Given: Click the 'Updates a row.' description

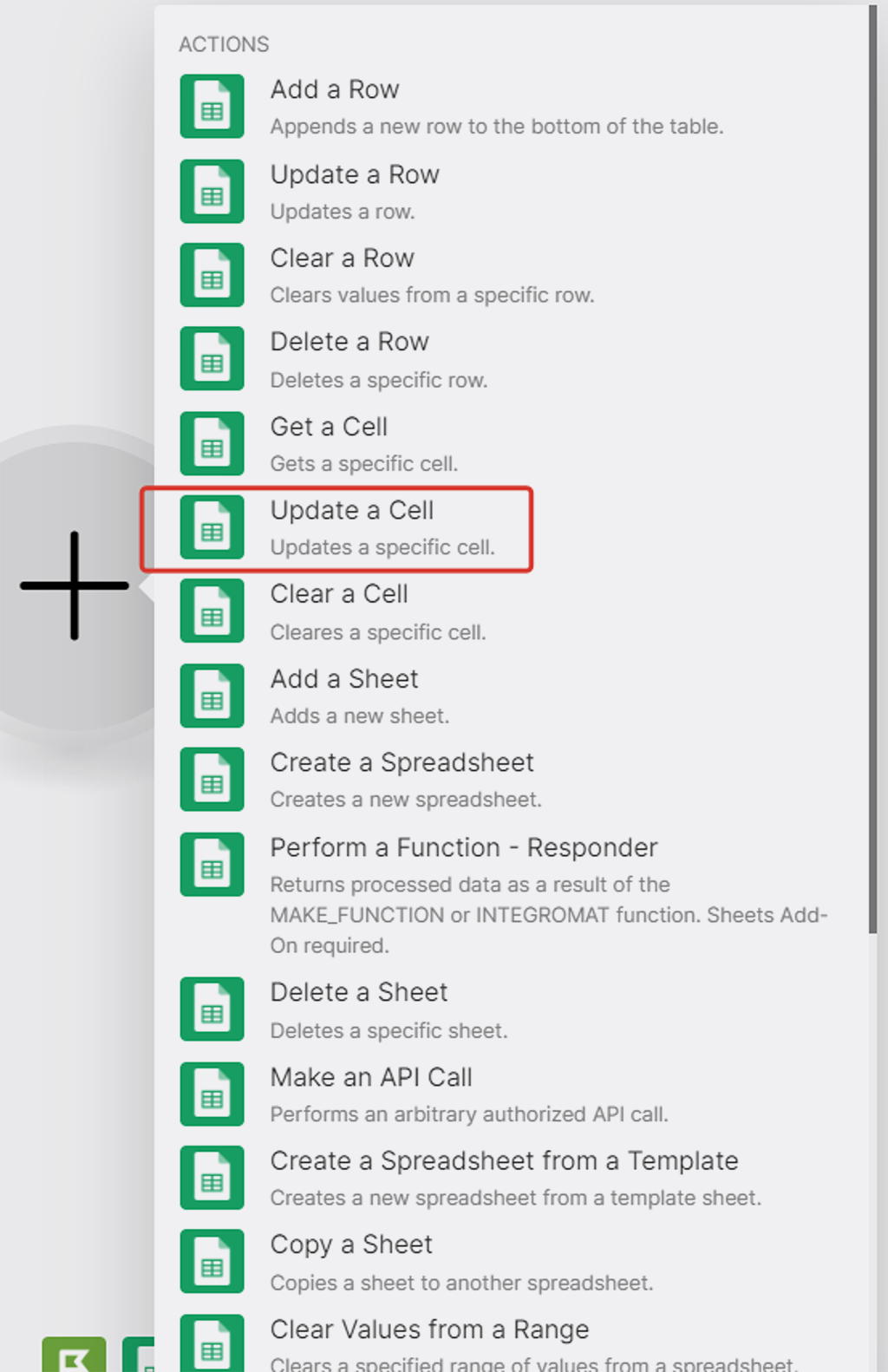Looking at the screenshot, I should point(343,212).
